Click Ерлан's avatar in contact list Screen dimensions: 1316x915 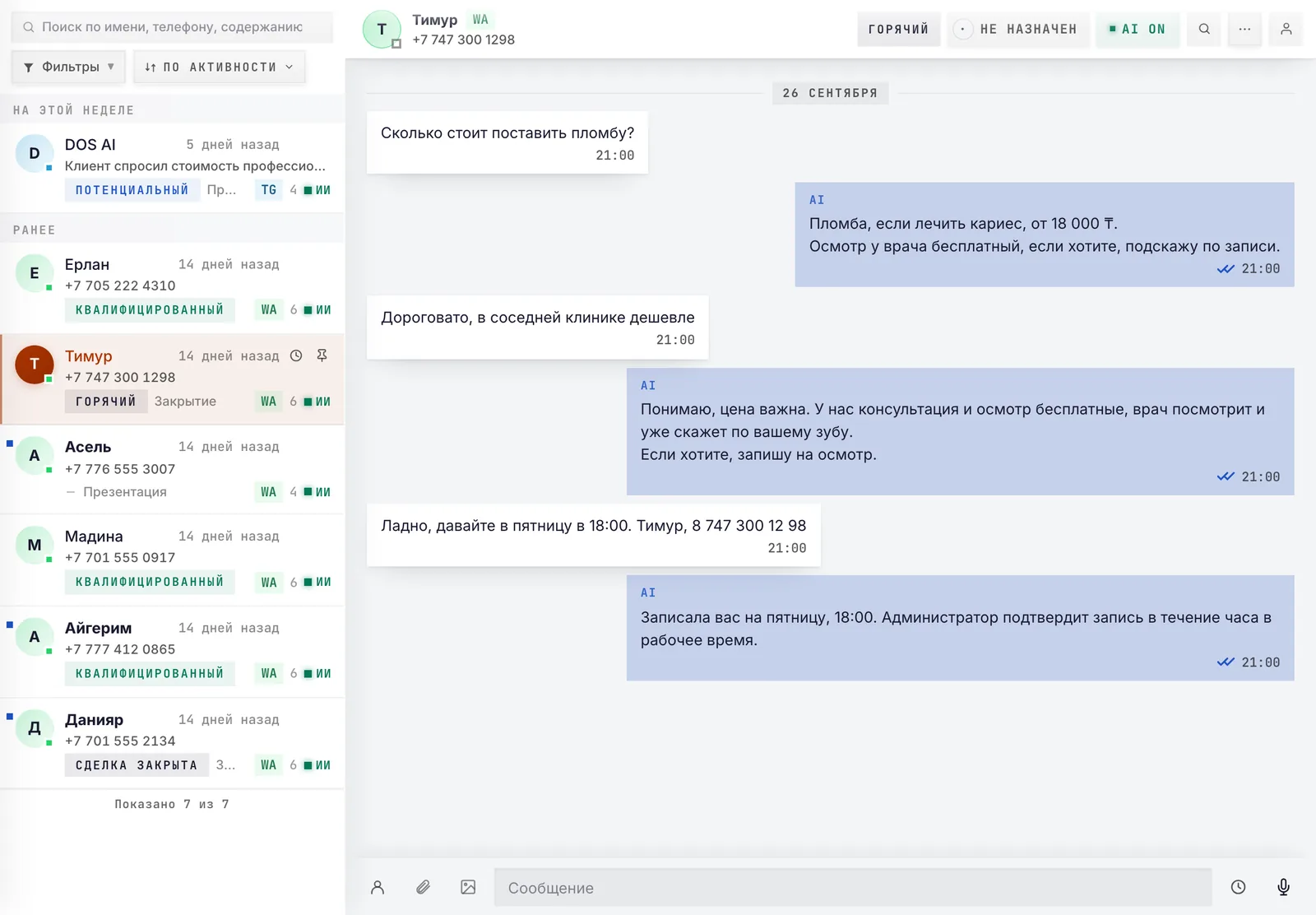[35, 273]
